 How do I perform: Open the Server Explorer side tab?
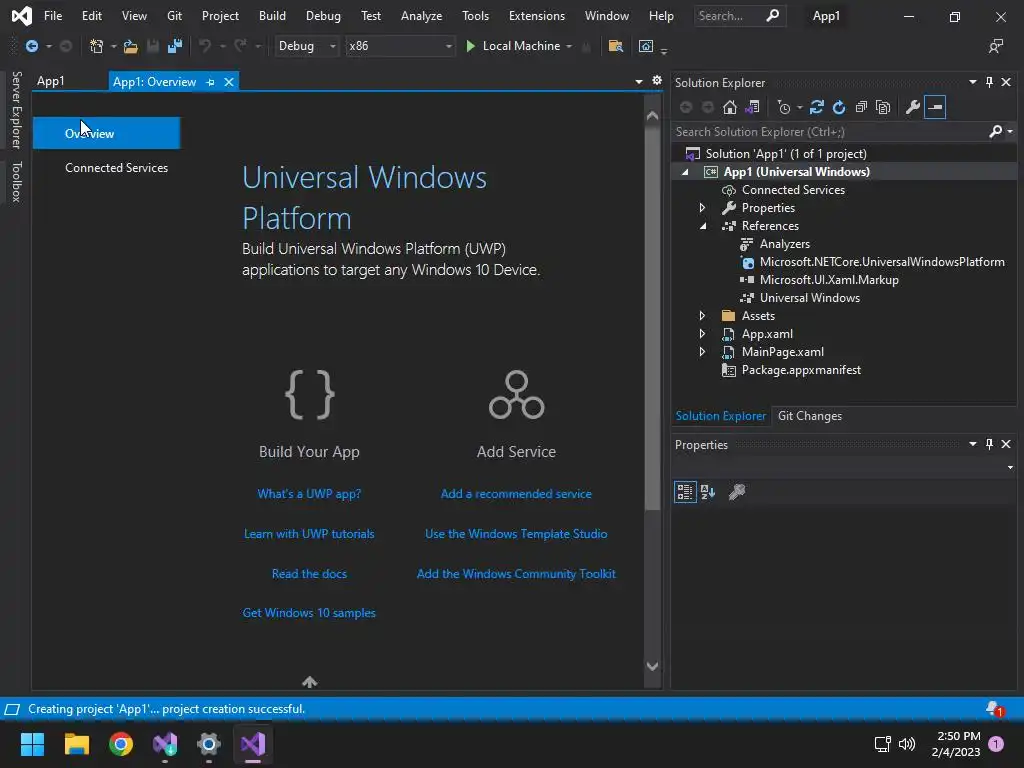coord(17,110)
